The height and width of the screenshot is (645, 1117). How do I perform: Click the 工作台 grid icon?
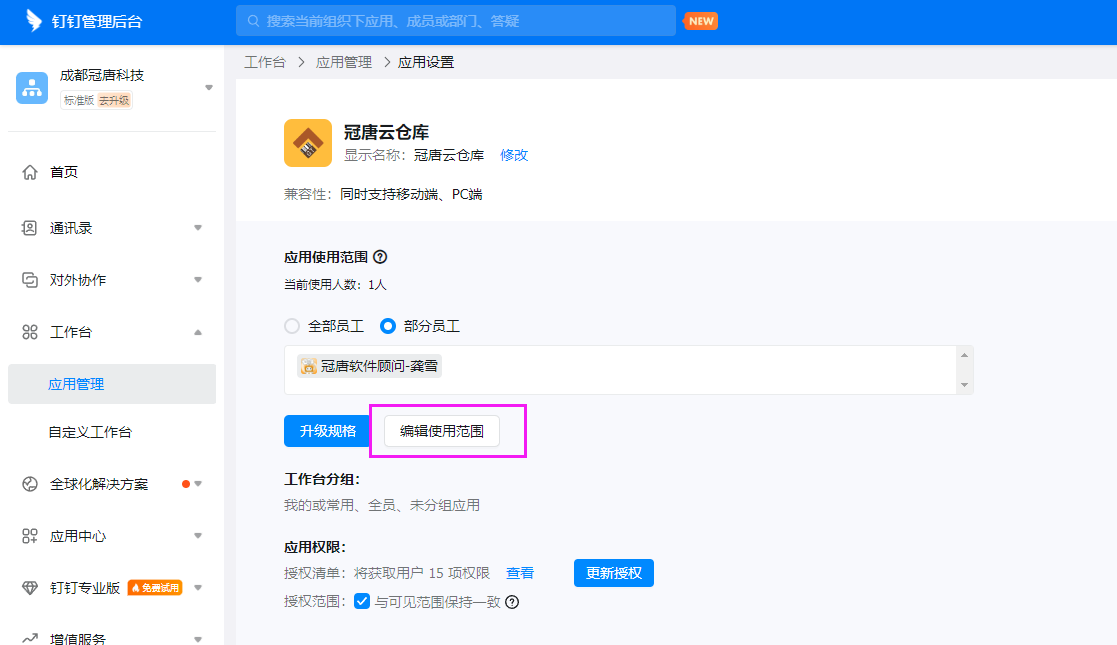(30, 332)
